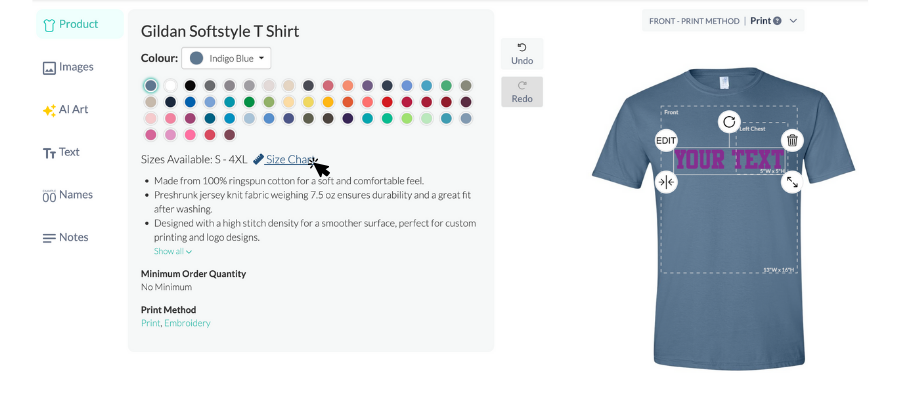This screenshot has width=900, height=400.
Task: Click the rotate handle above YOUR TEXT
Action: click(x=729, y=122)
